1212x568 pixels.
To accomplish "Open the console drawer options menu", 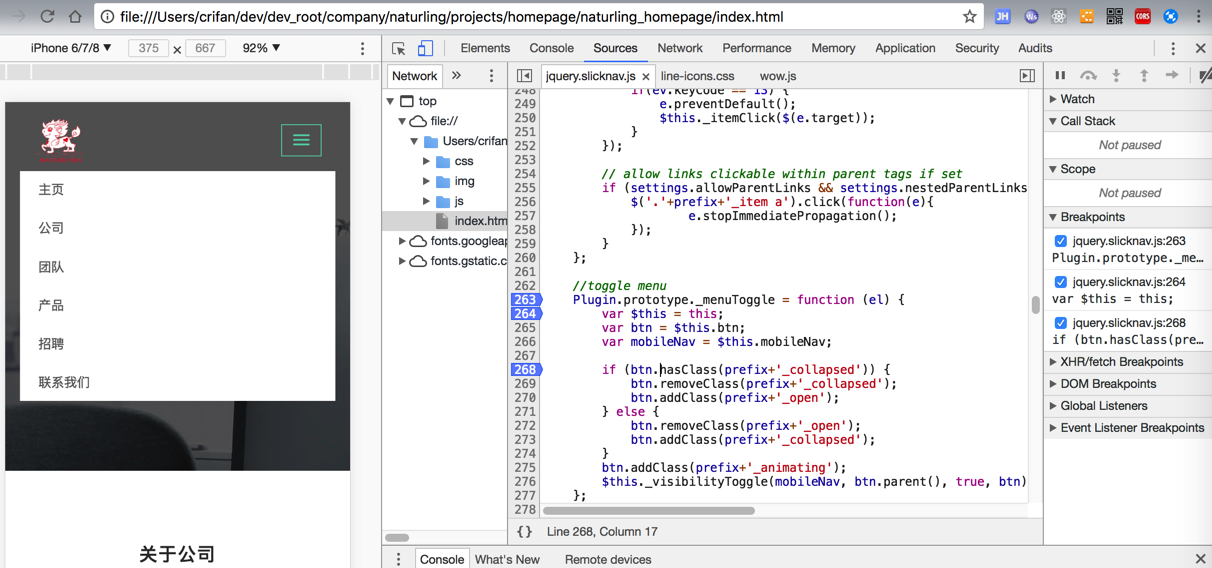I will pos(398,559).
